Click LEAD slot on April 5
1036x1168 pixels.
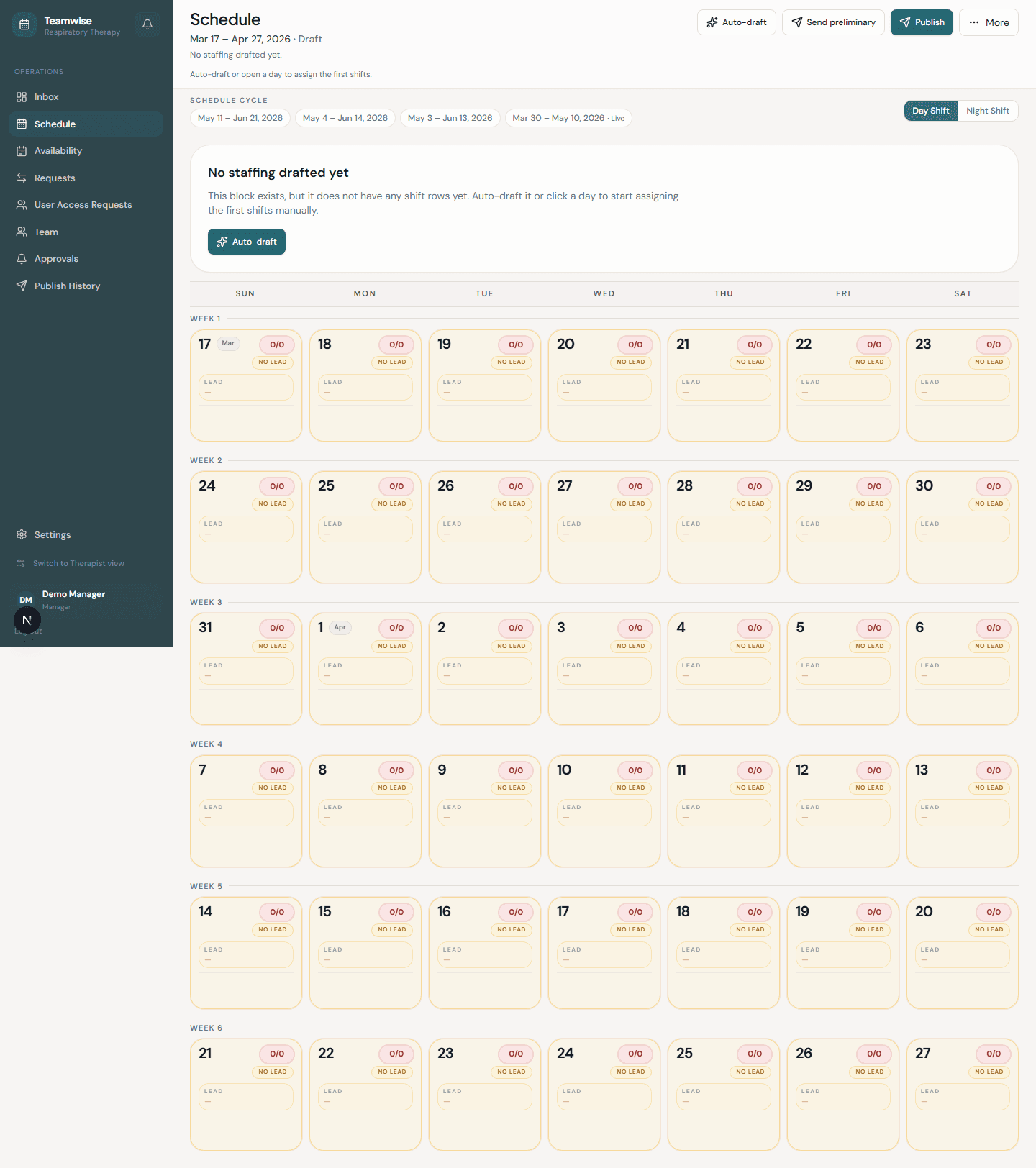click(x=843, y=670)
